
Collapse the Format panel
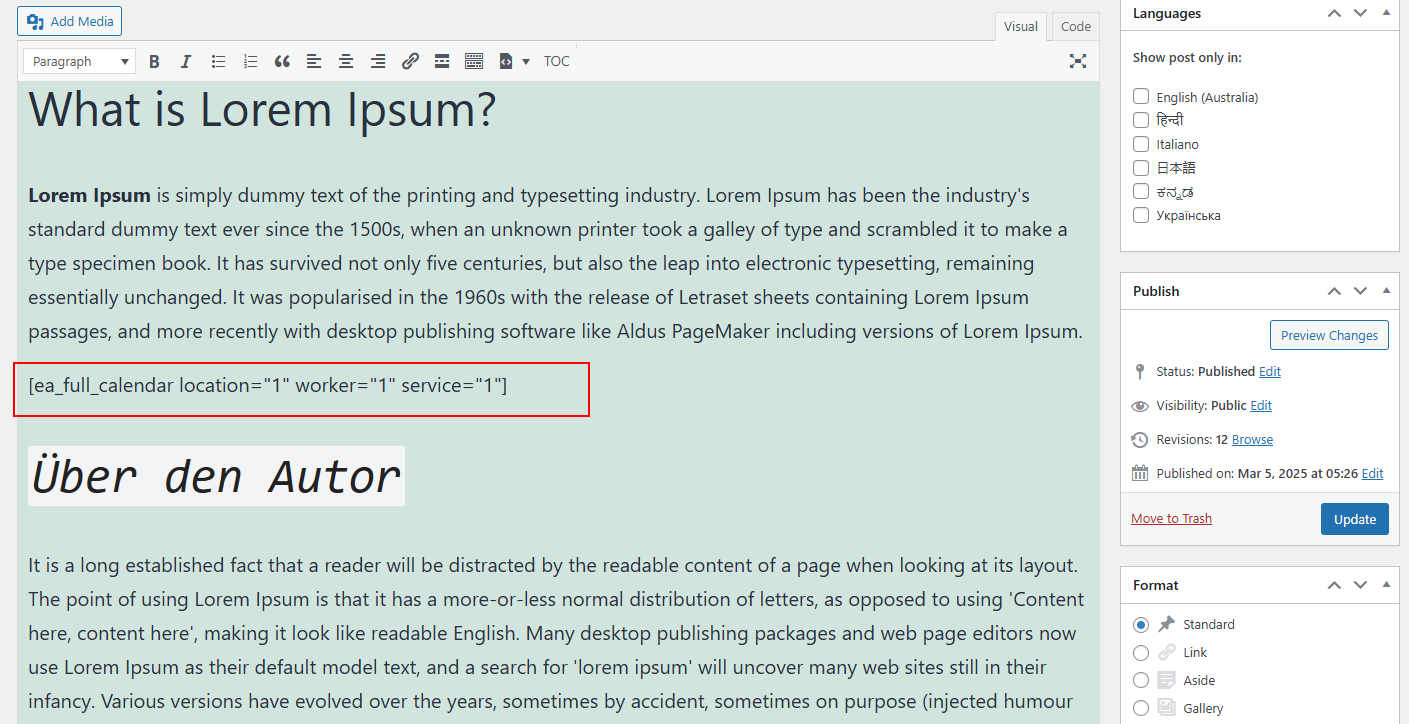(1386, 585)
